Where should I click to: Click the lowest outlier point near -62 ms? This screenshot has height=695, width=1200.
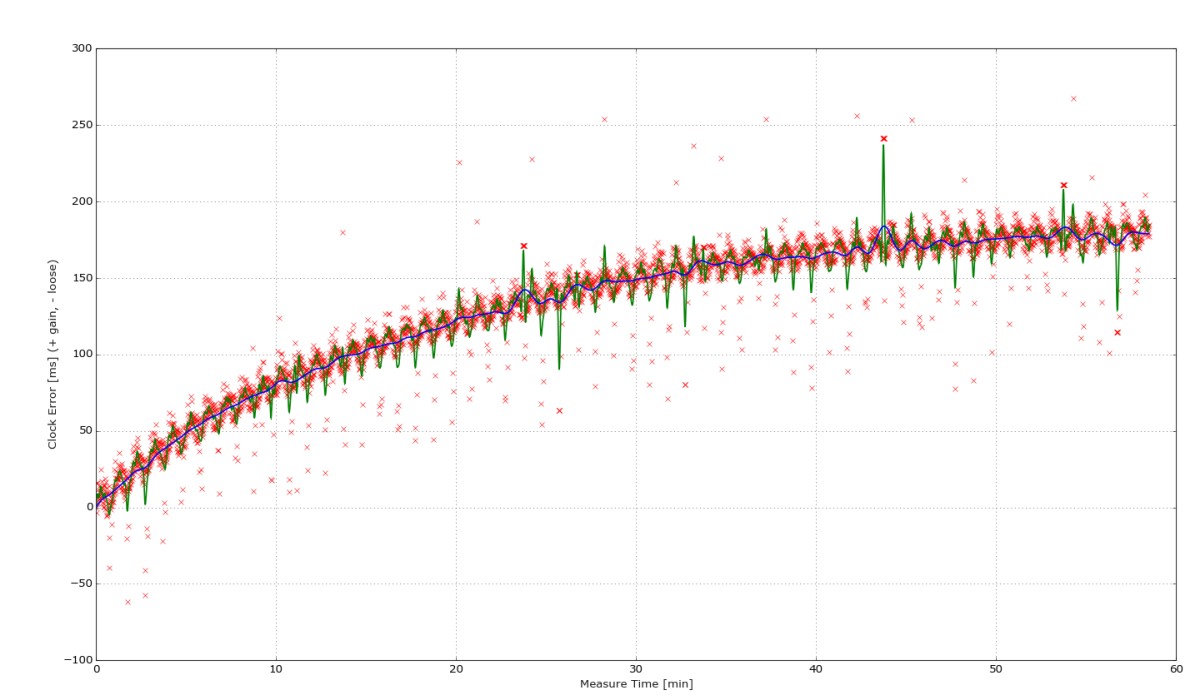[127, 602]
